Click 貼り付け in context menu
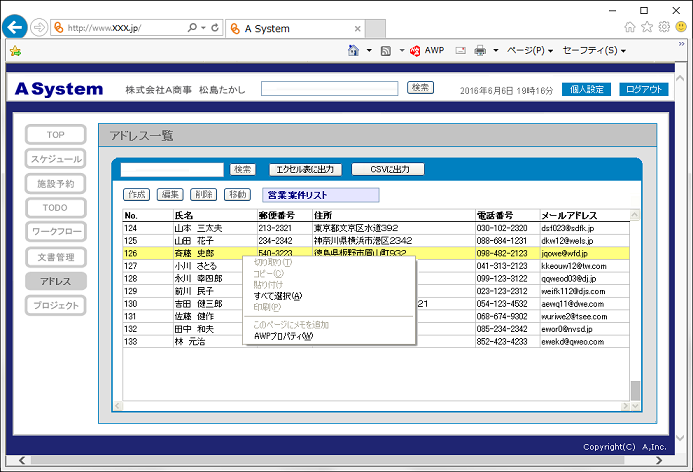The width and height of the screenshot is (693, 472). [268, 285]
